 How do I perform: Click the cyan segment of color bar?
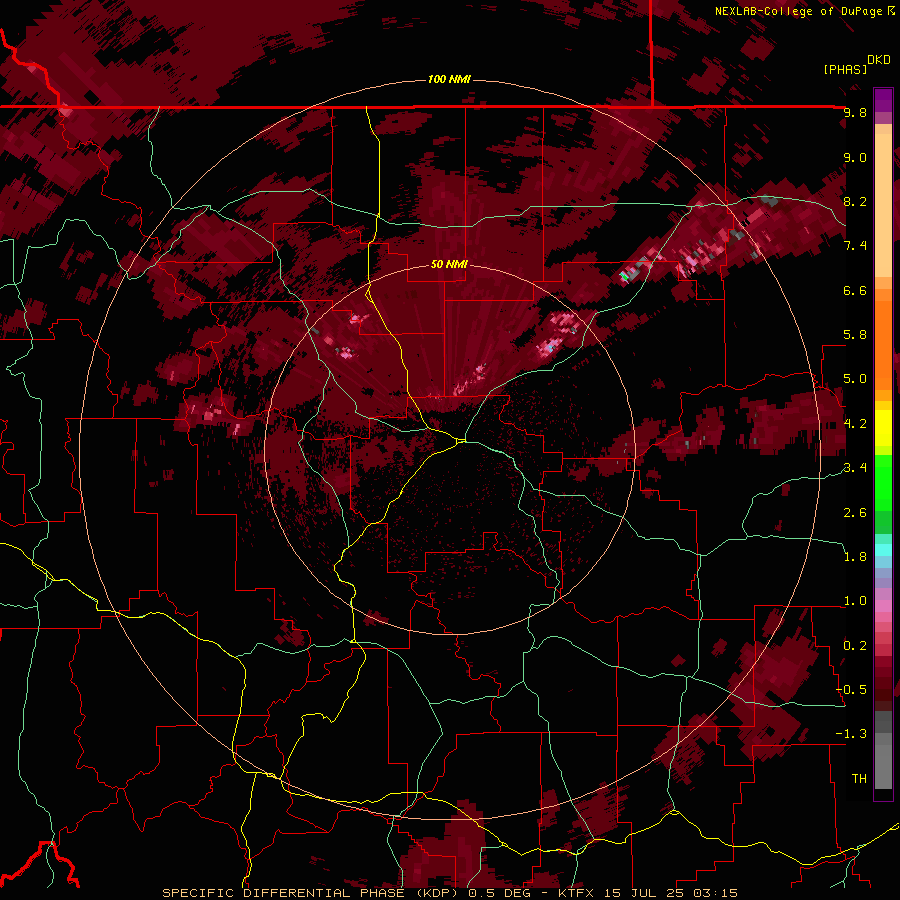point(883,550)
